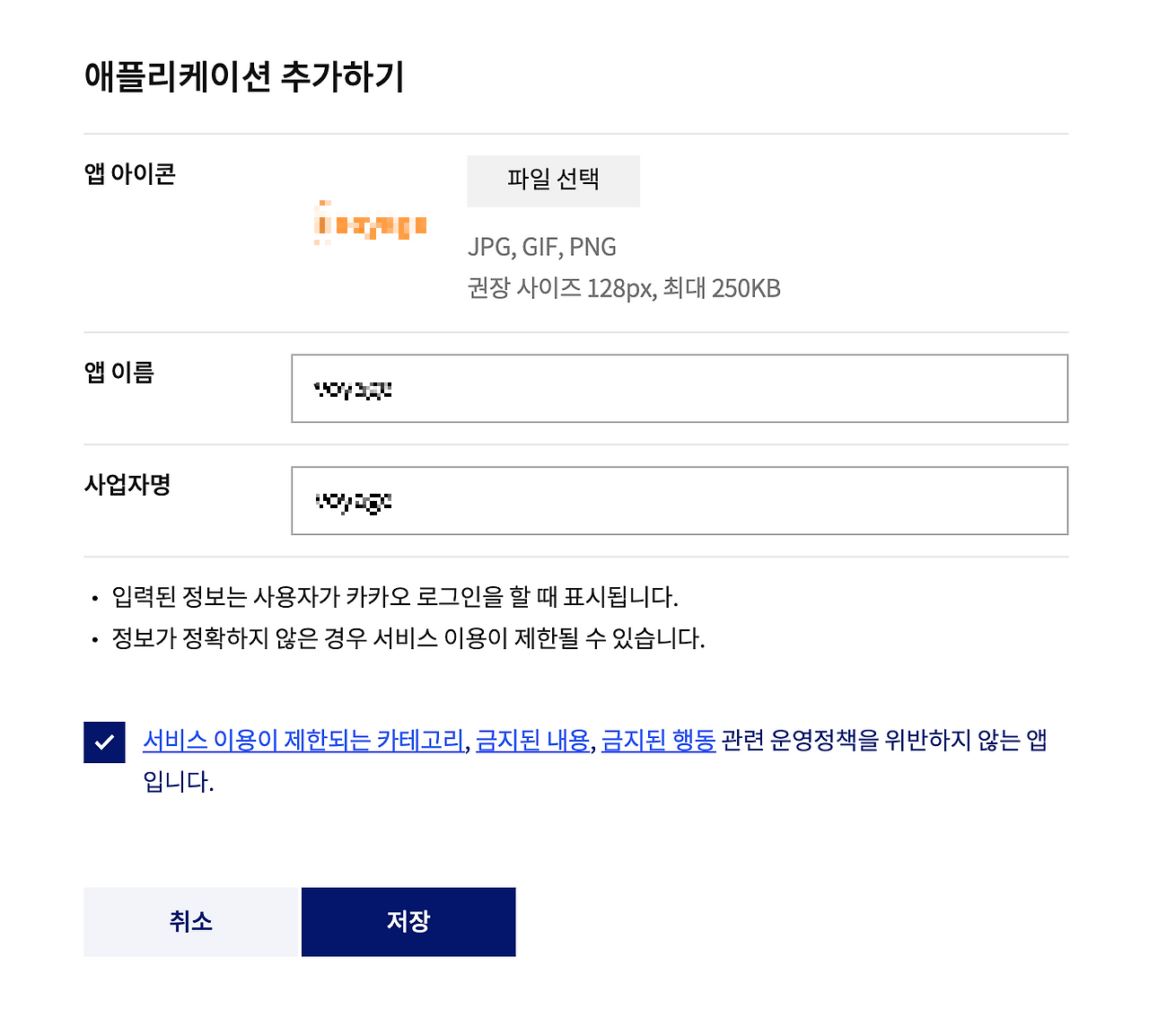Click inside the 사업자명 input field
1149x1036 pixels.
pyautogui.click(x=679, y=501)
